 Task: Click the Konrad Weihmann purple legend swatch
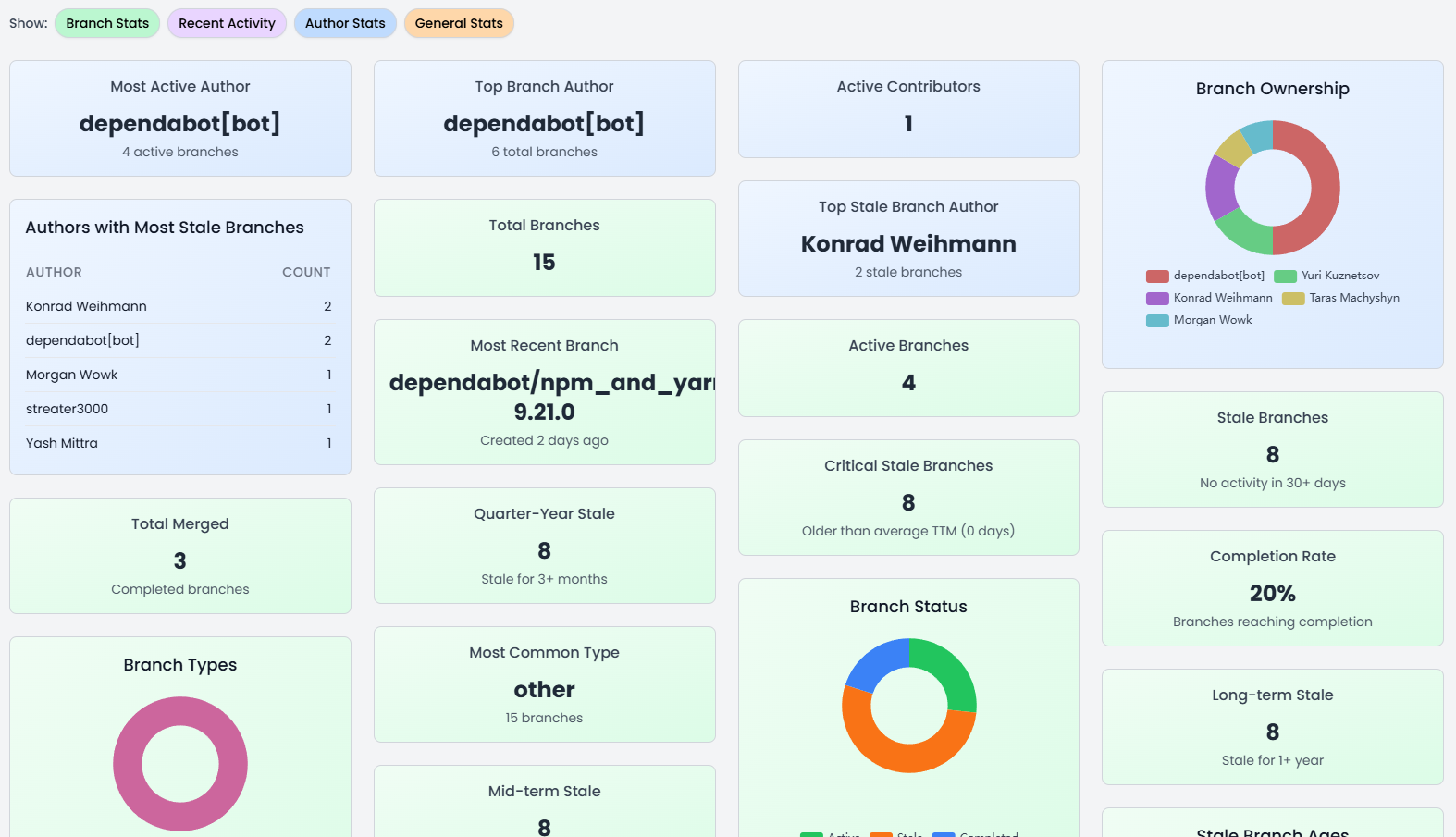(1157, 298)
